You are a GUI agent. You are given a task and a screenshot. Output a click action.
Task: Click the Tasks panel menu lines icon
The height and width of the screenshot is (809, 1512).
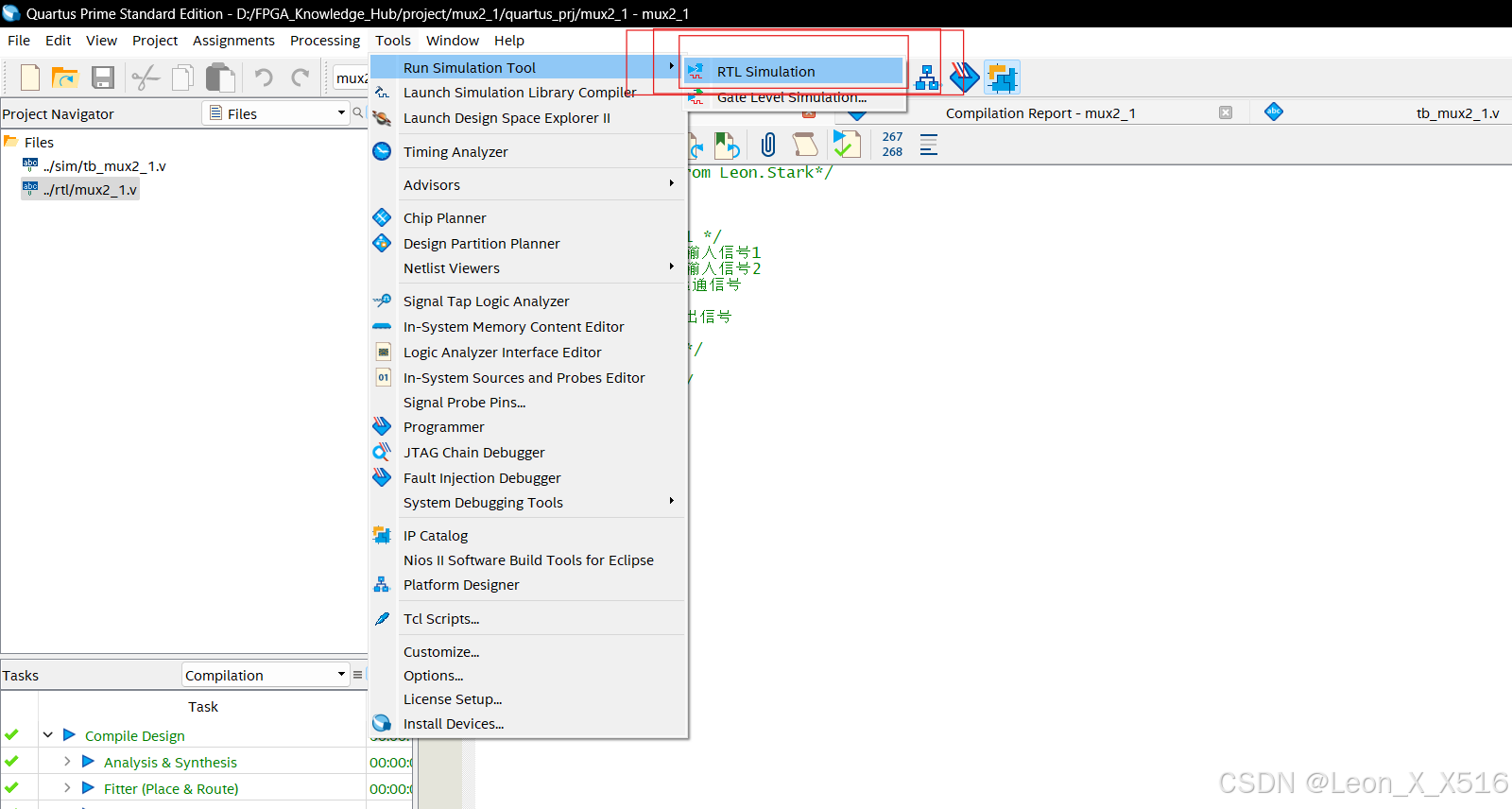tap(357, 675)
